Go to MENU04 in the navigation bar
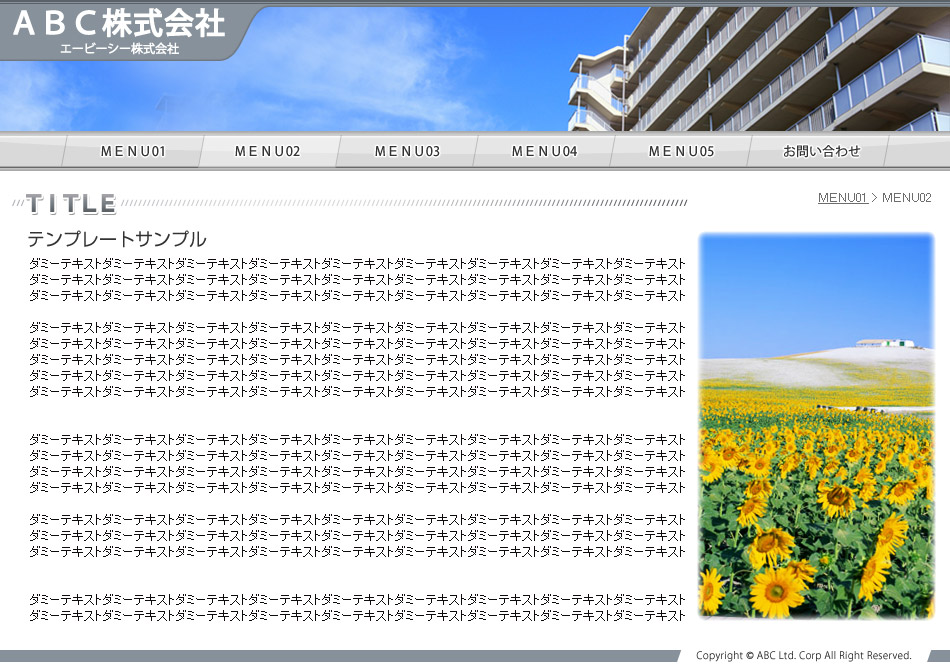The width and height of the screenshot is (950, 670). 544,151
